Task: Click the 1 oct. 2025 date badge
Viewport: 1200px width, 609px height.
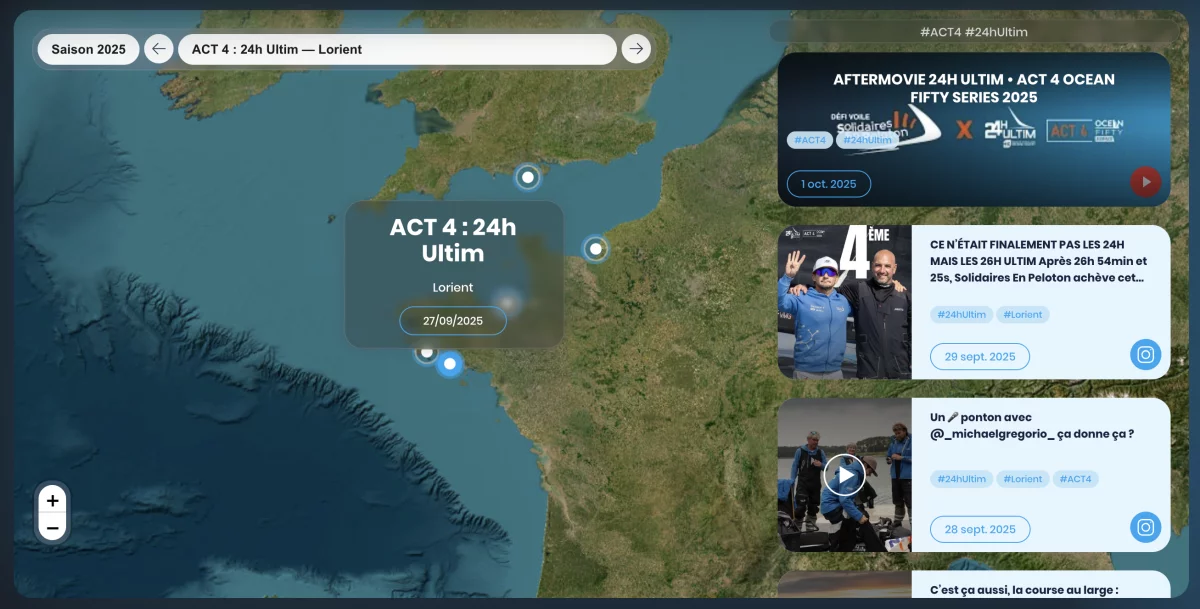Action: (x=829, y=184)
